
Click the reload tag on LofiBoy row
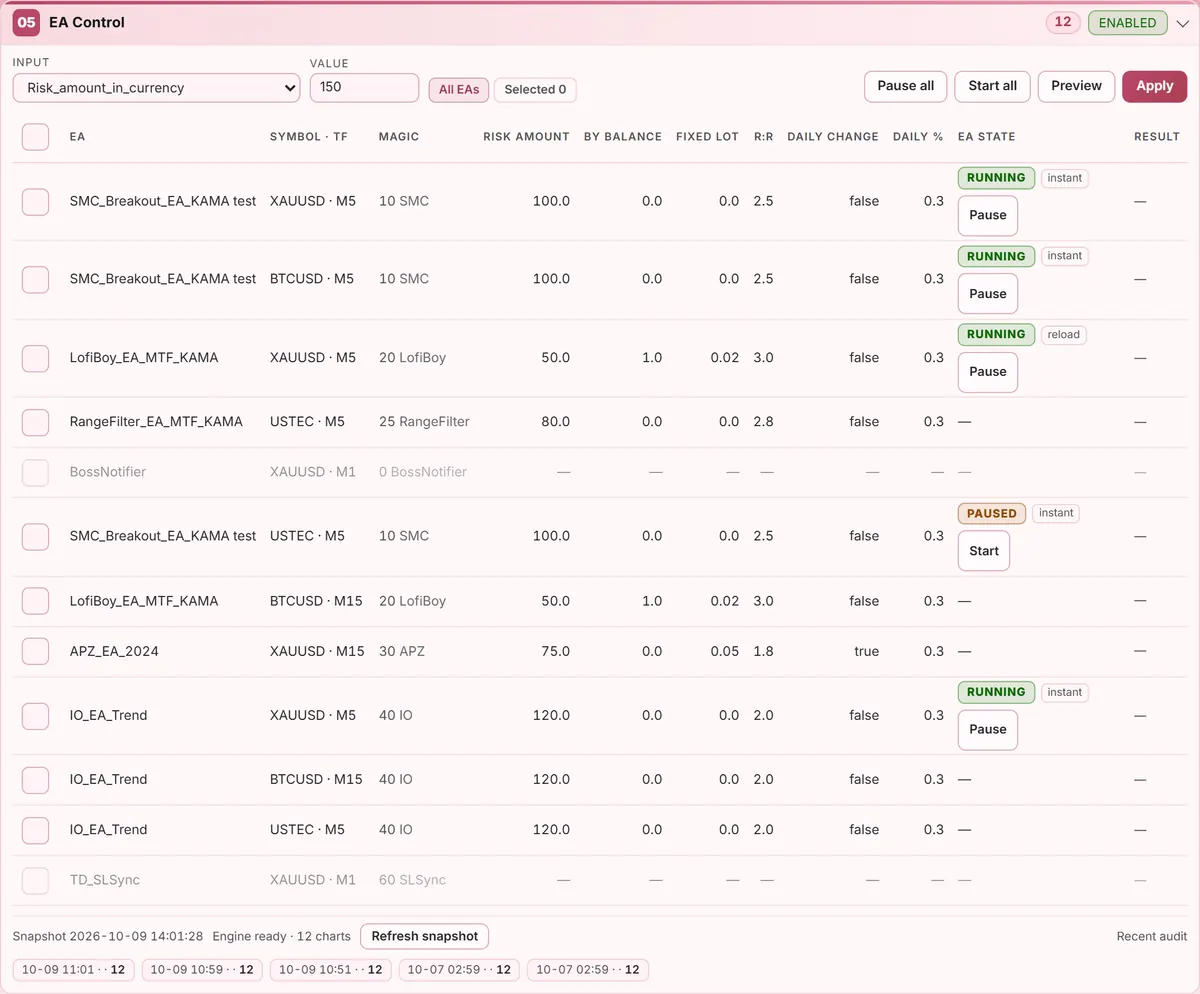(1064, 335)
